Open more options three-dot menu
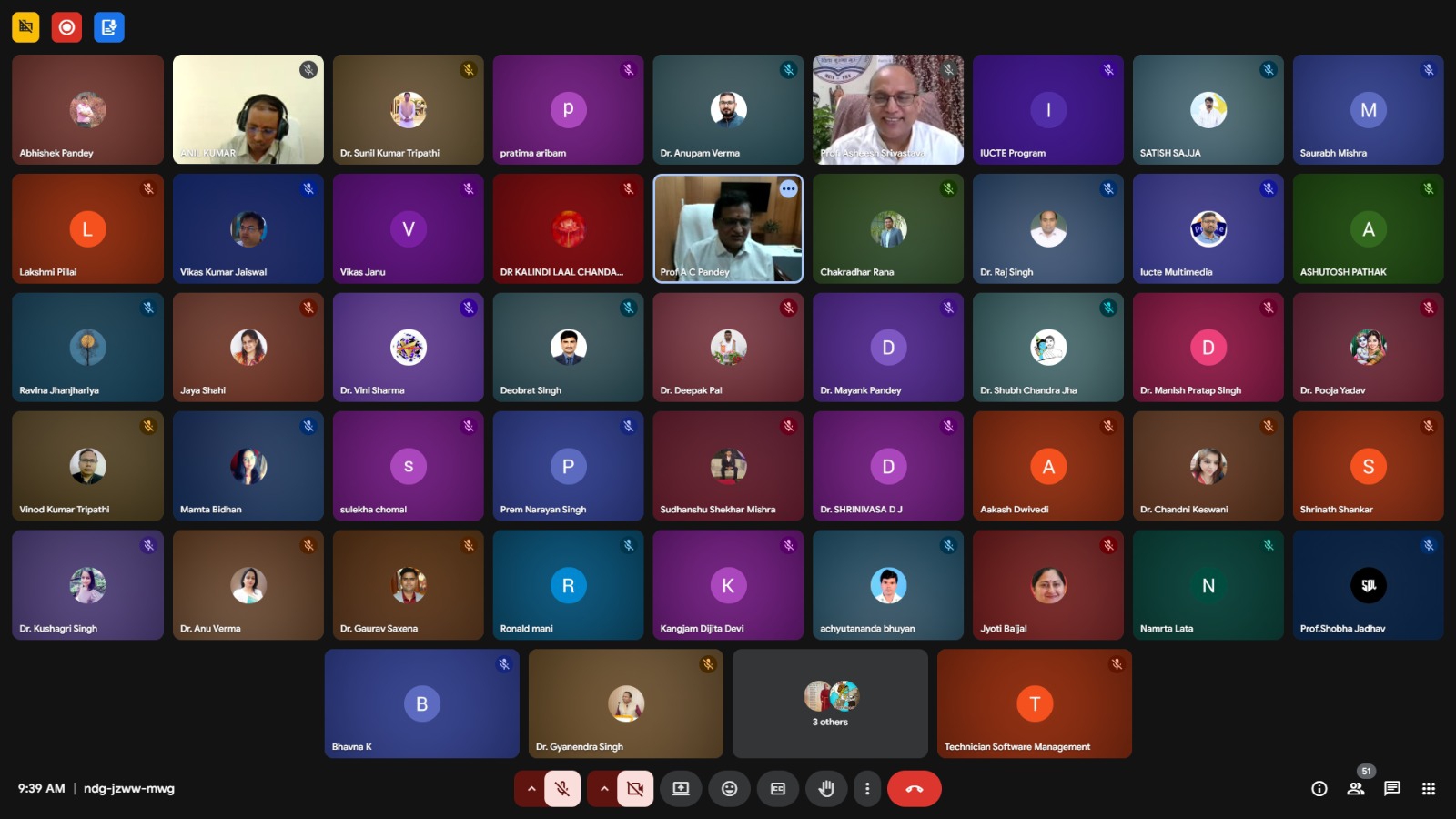 click(867, 789)
